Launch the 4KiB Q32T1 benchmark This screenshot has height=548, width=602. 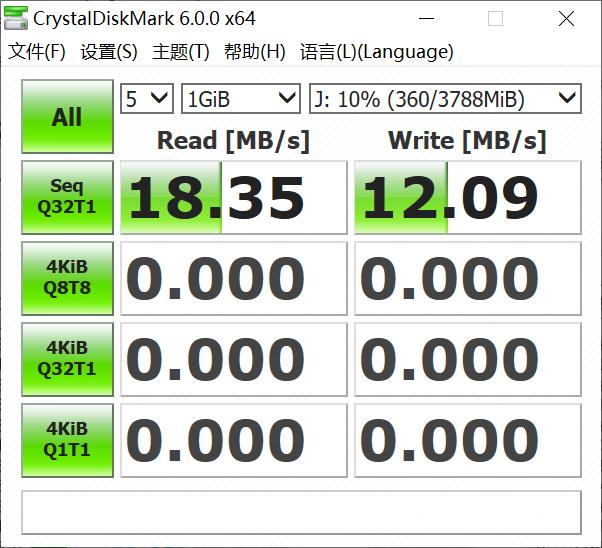click(x=67, y=359)
